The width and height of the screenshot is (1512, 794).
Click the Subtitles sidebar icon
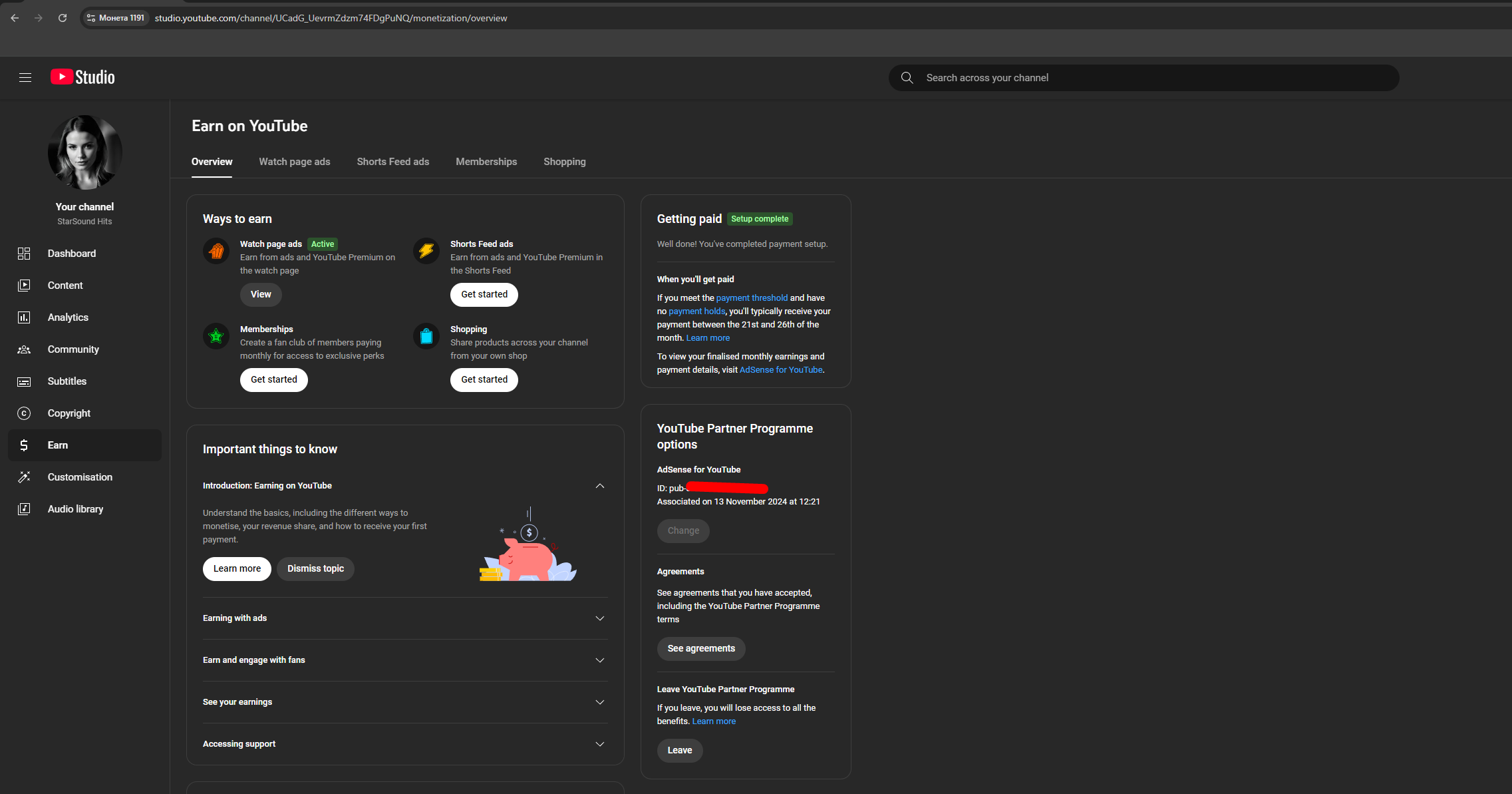click(24, 381)
